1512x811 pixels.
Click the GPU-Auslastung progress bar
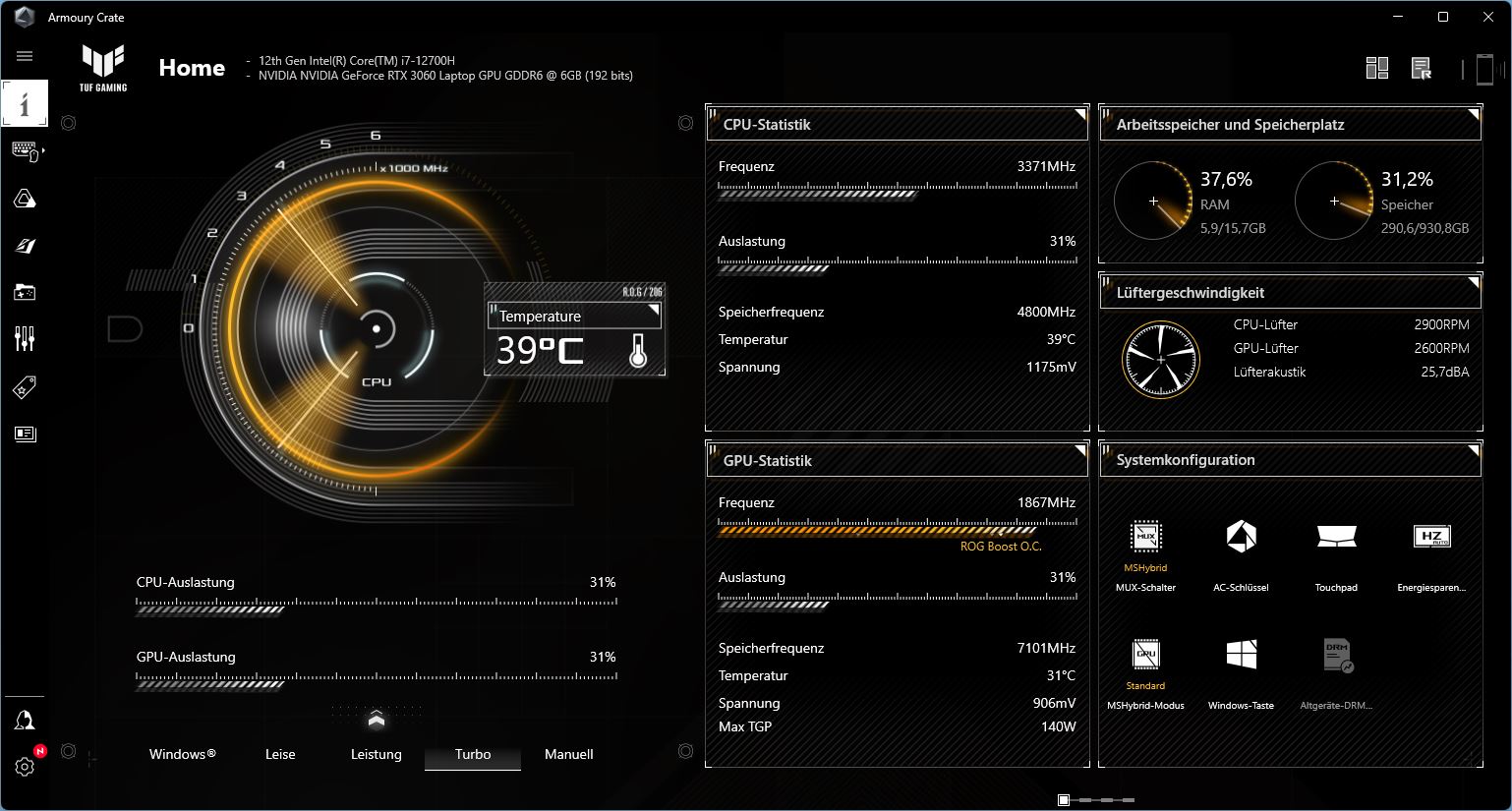(x=376, y=683)
